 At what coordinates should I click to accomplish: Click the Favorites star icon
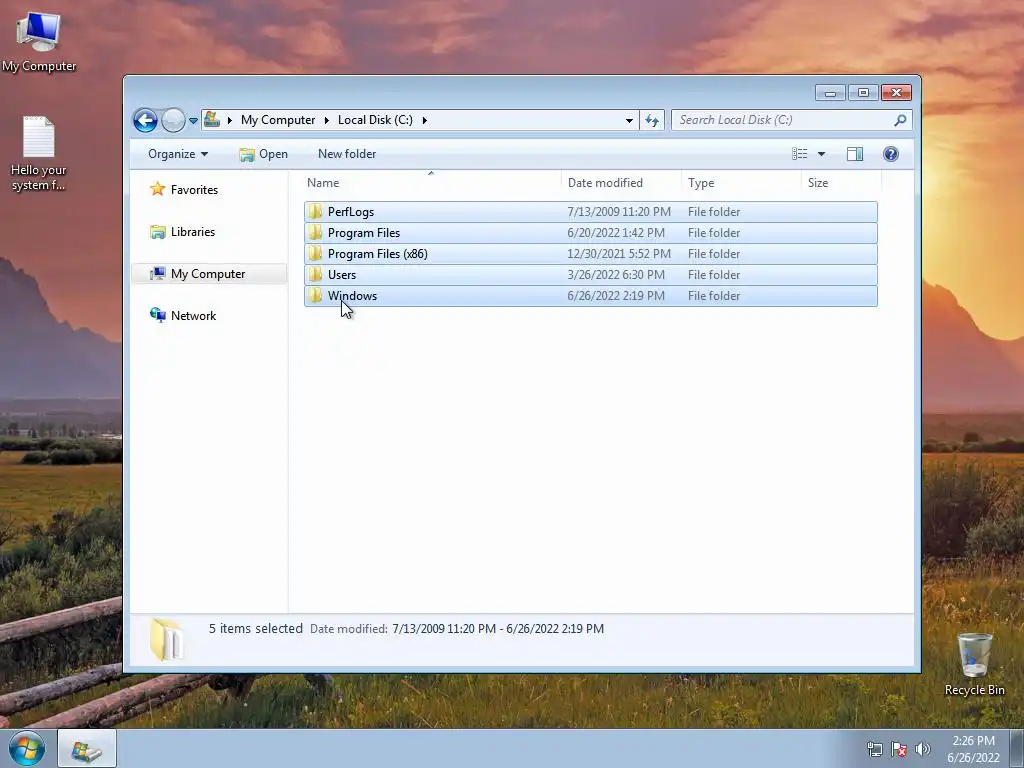click(157, 189)
